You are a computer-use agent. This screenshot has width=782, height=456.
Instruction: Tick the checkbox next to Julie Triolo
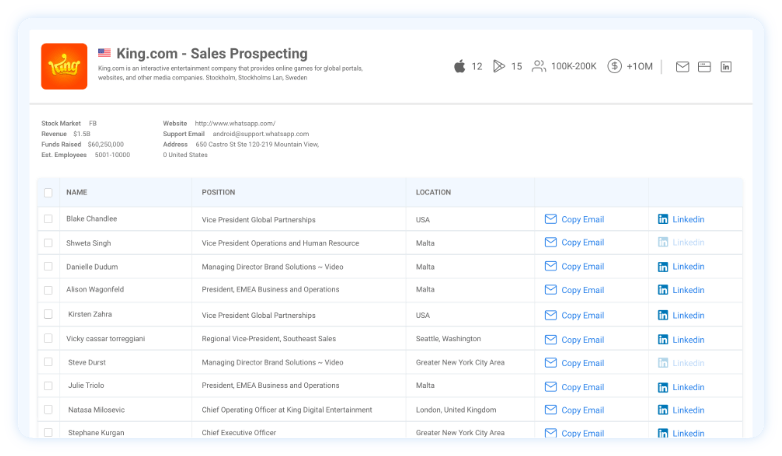(x=48, y=386)
